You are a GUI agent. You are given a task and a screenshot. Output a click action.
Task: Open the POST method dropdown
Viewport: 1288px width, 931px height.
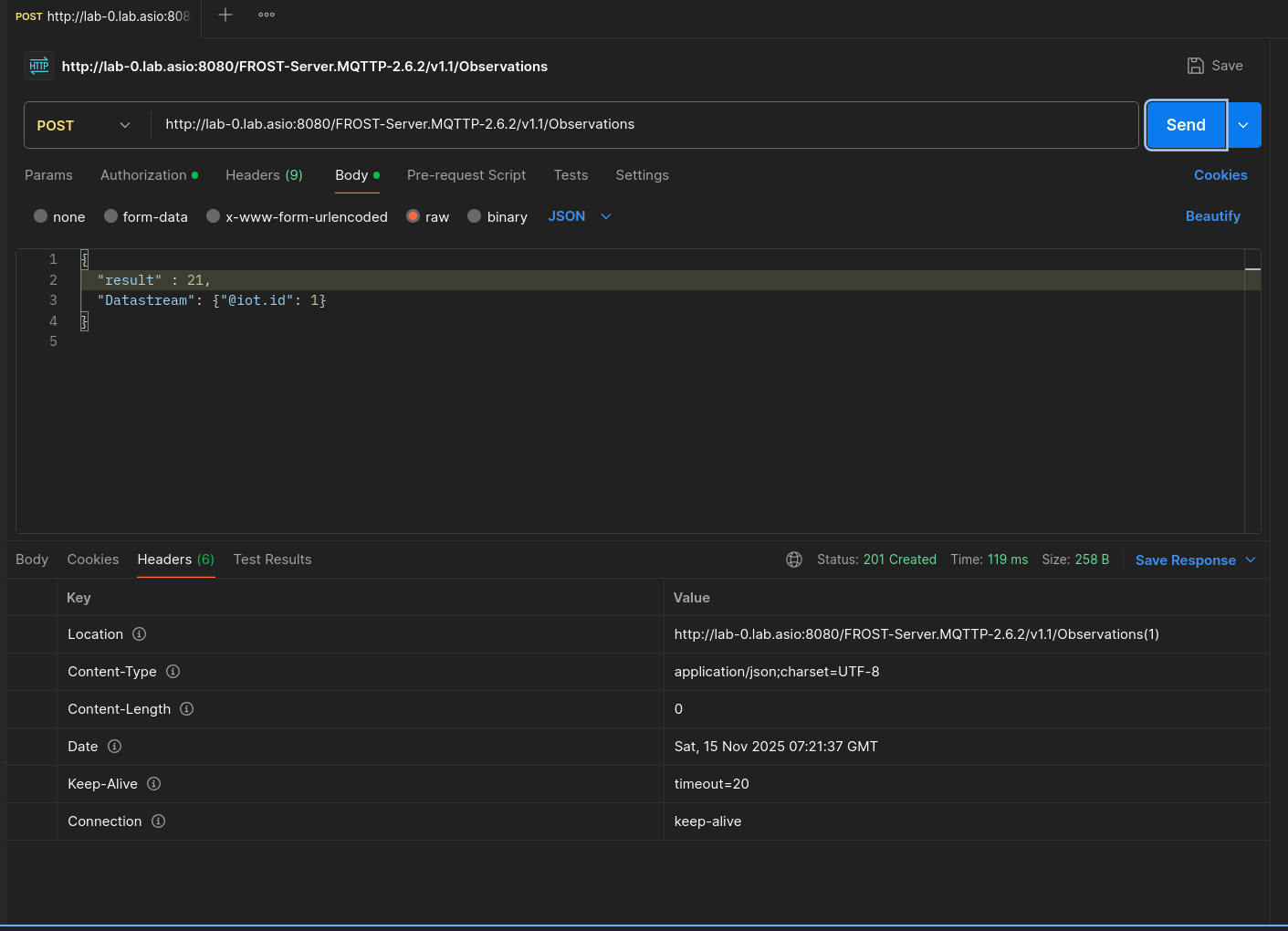[x=84, y=125]
